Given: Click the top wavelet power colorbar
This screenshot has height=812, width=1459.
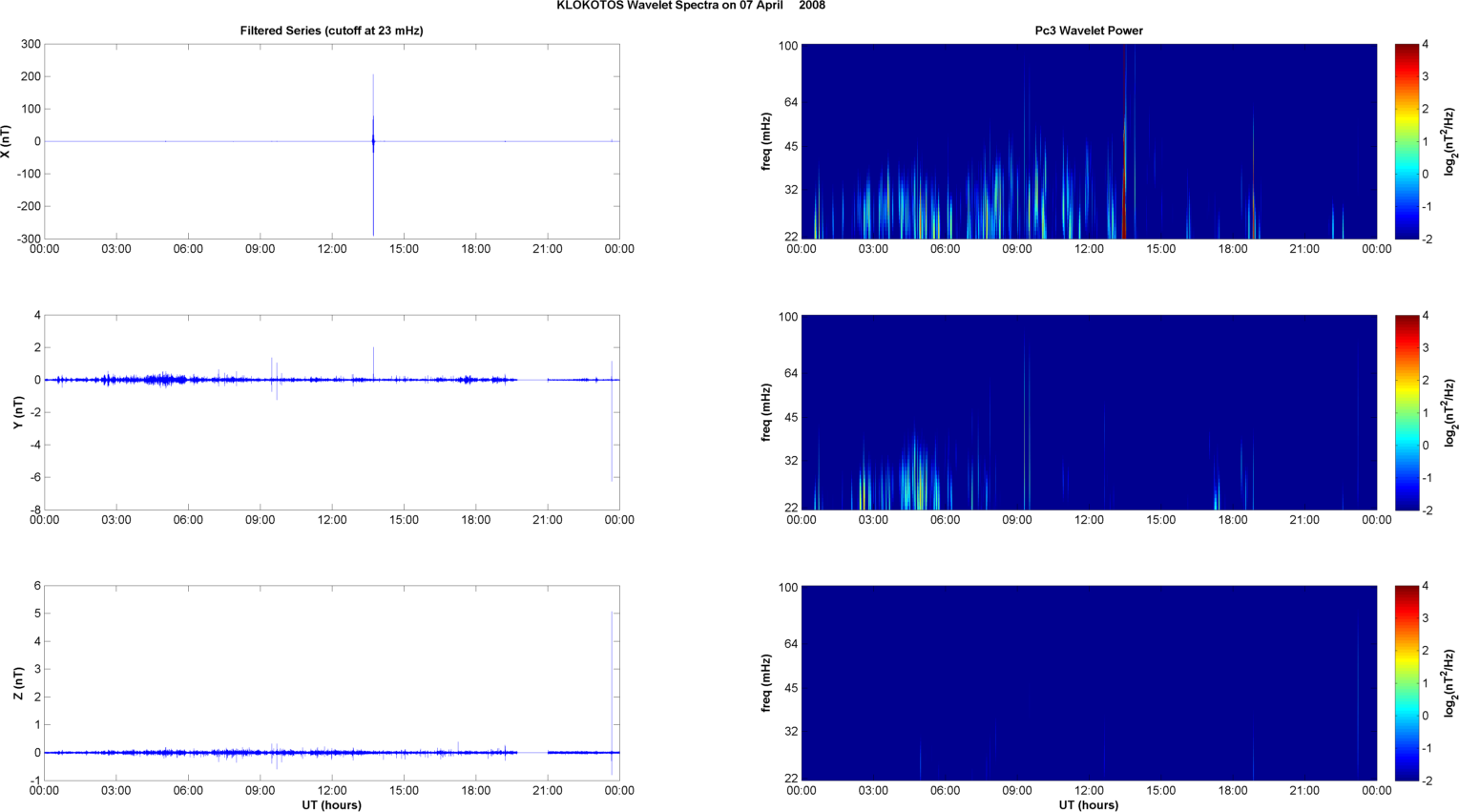Looking at the screenshot, I should coord(1407,141).
